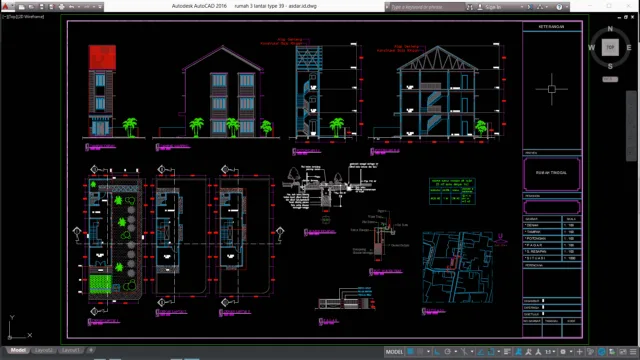The width and height of the screenshot is (640, 360).
Task: Switch to the Model tab
Action: (x=18, y=350)
